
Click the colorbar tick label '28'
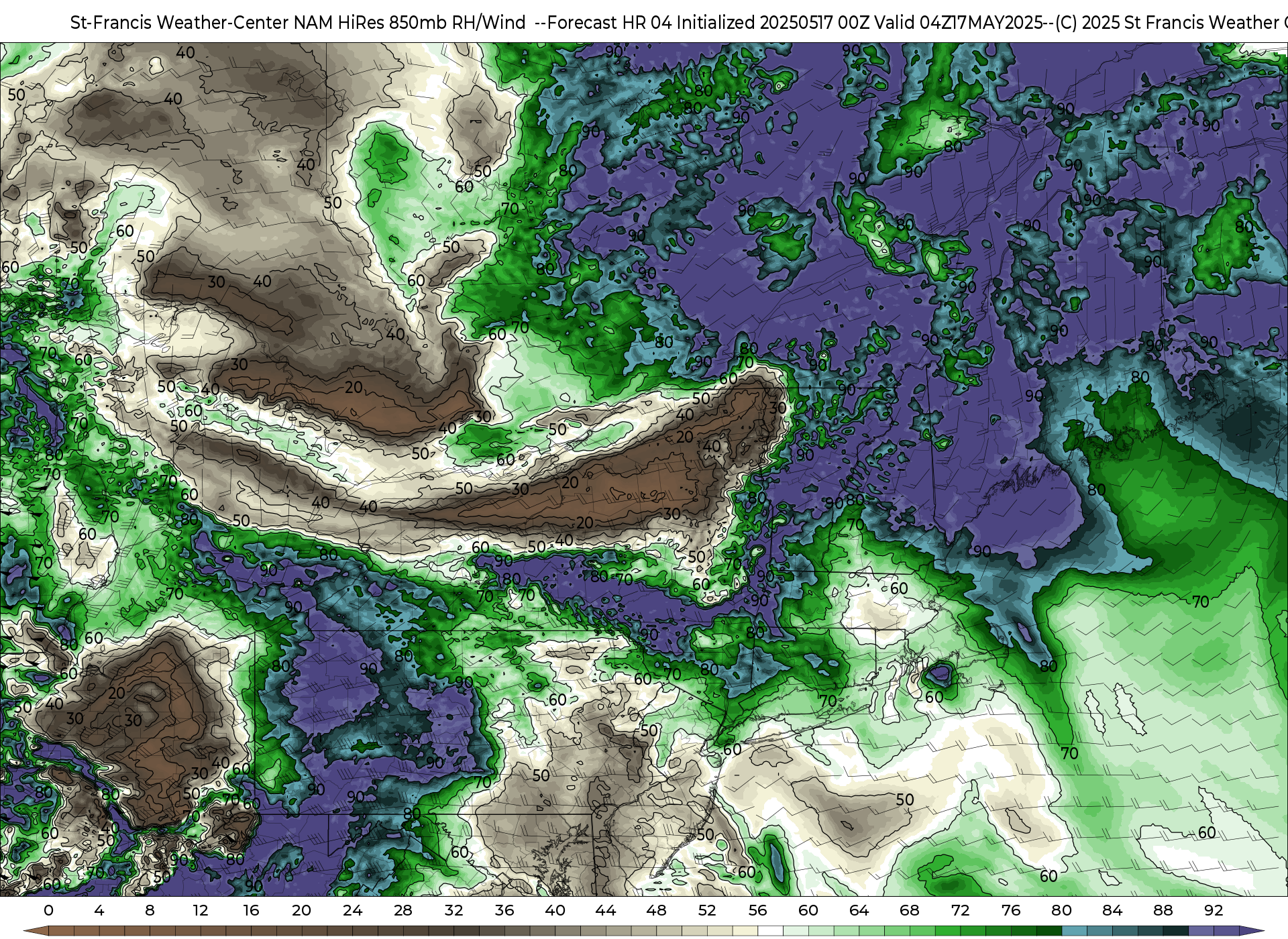[x=403, y=911]
